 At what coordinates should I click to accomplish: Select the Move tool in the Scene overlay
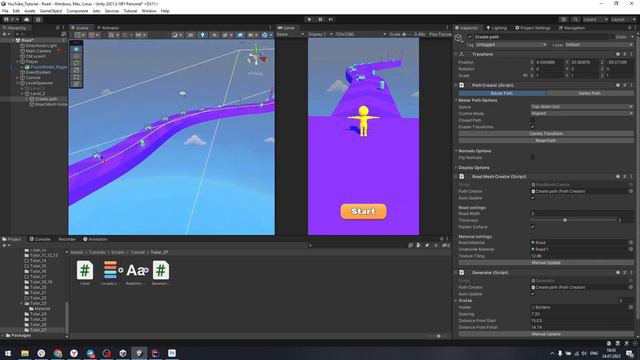click(x=76, y=56)
